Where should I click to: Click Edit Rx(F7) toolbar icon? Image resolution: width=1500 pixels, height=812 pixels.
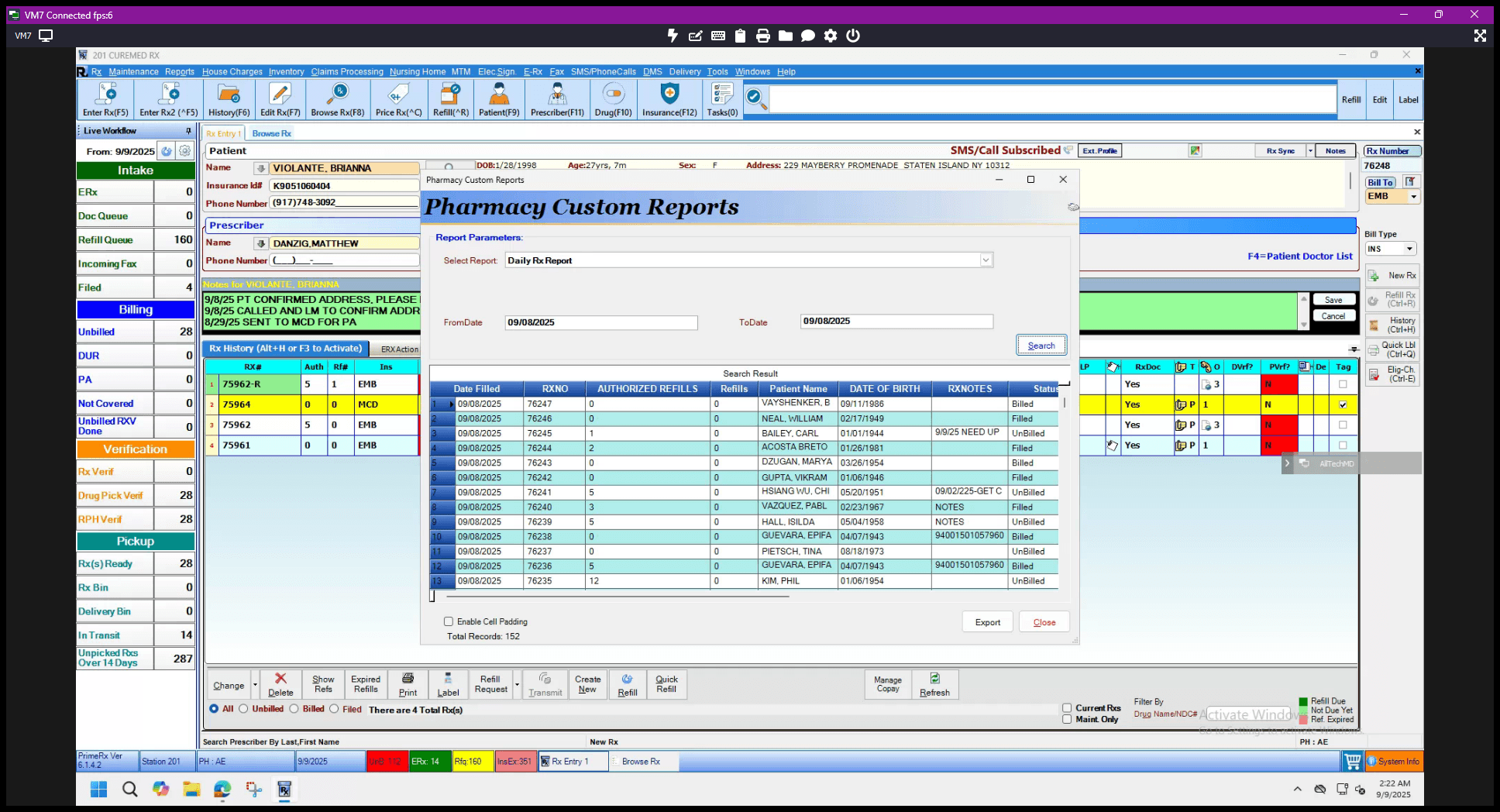click(x=280, y=99)
